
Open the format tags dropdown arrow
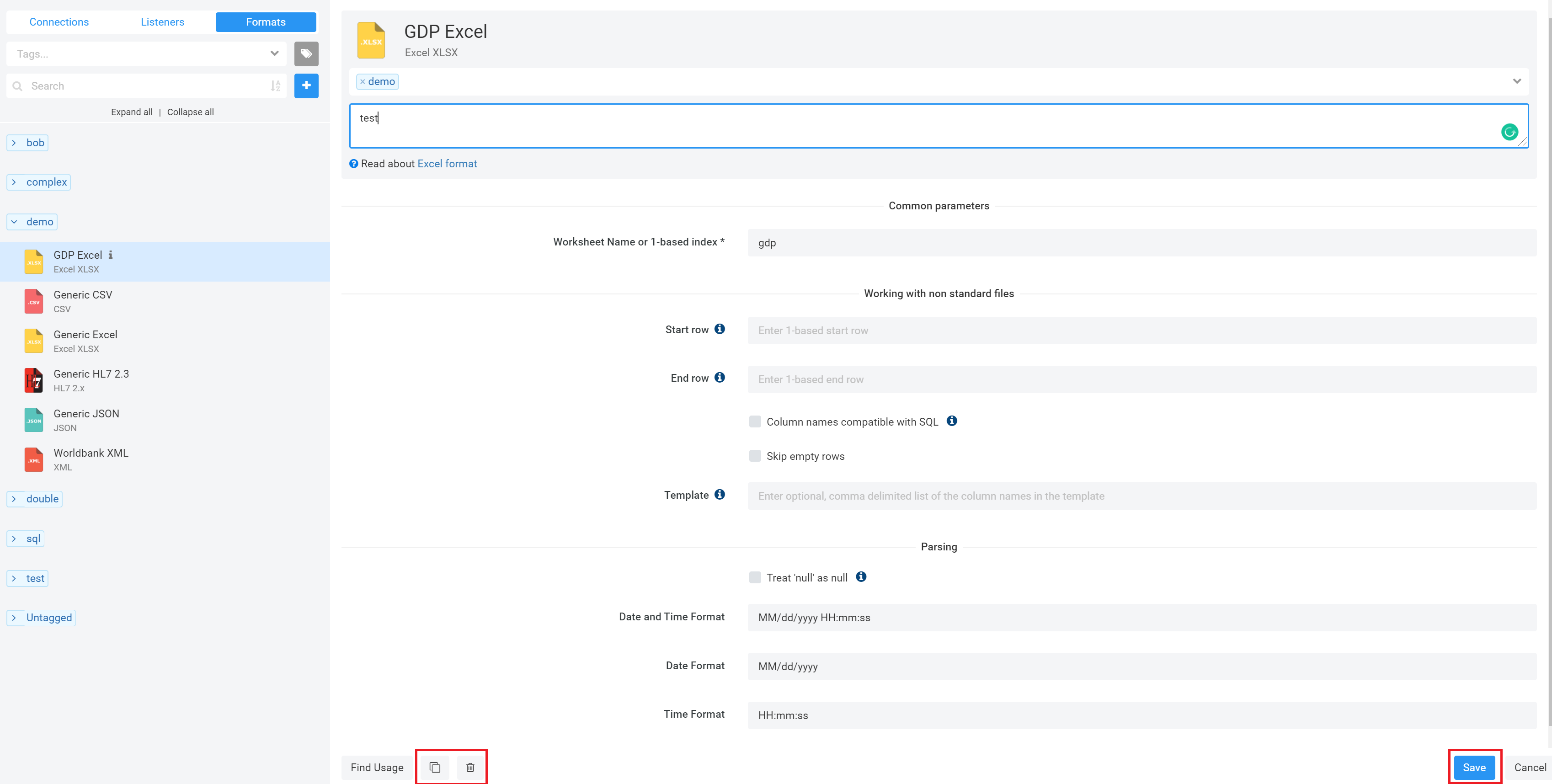click(x=1516, y=81)
